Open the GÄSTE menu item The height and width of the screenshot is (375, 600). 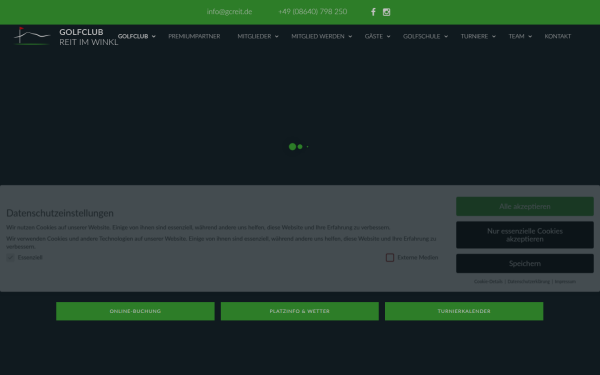click(373, 36)
